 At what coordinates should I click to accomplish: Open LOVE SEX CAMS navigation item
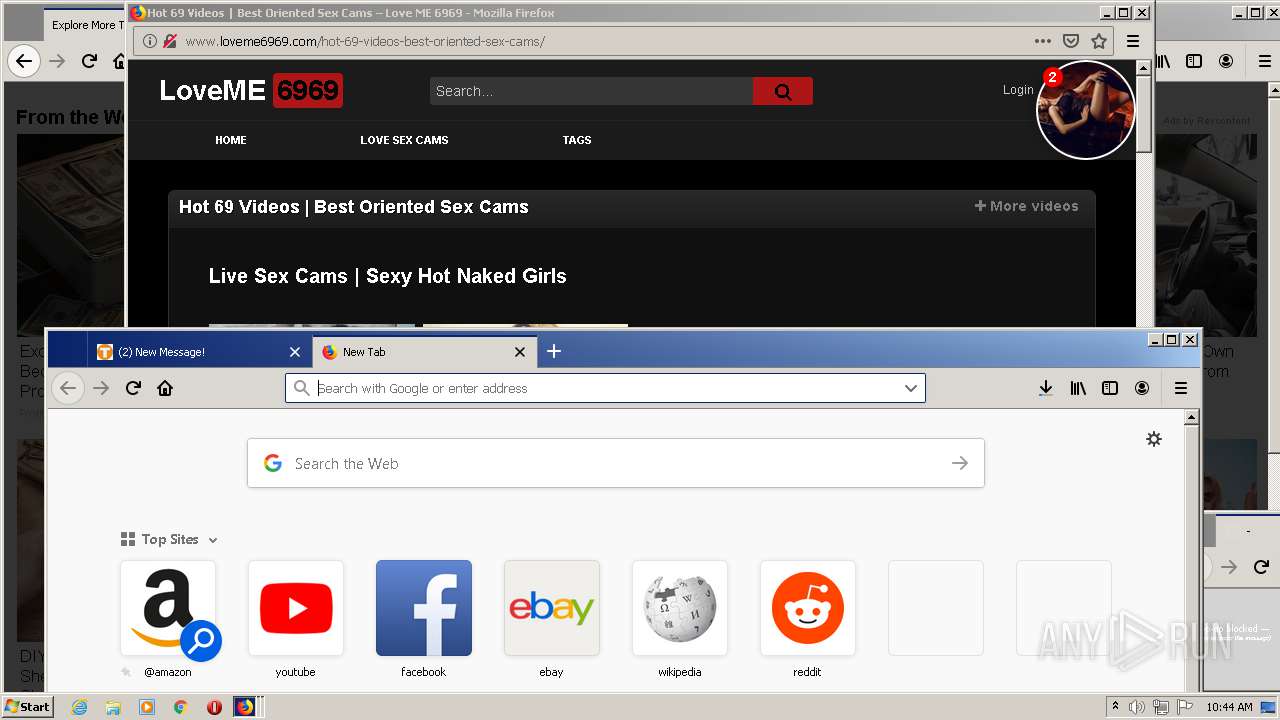coord(404,140)
